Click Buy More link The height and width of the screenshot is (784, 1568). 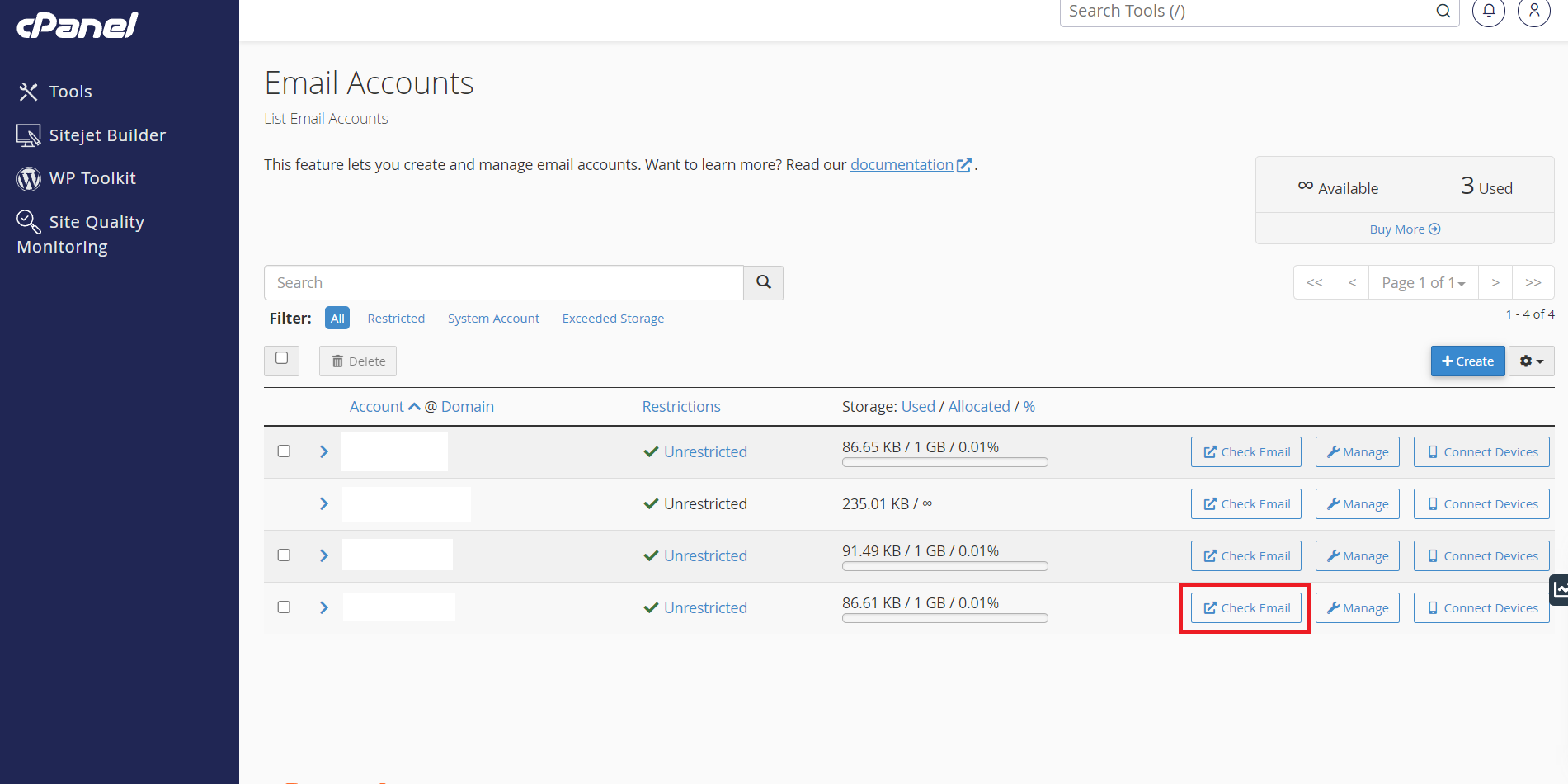point(1405,229)
